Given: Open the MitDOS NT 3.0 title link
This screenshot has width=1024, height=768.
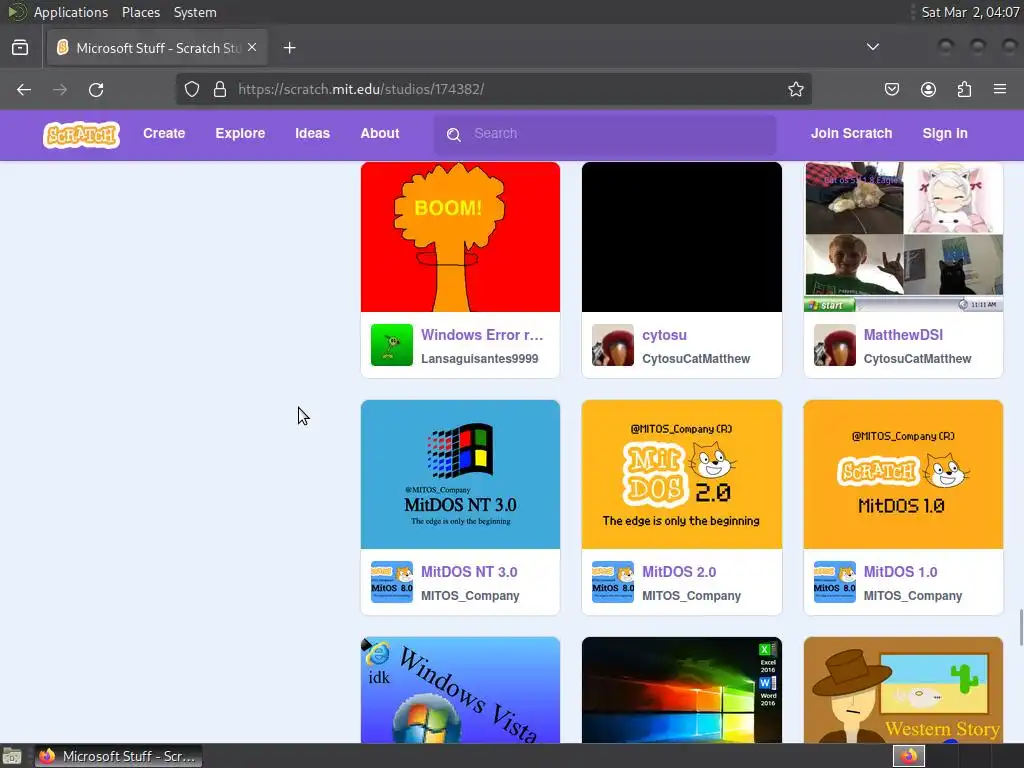Looking at the screenshot, I should (469, 572).
